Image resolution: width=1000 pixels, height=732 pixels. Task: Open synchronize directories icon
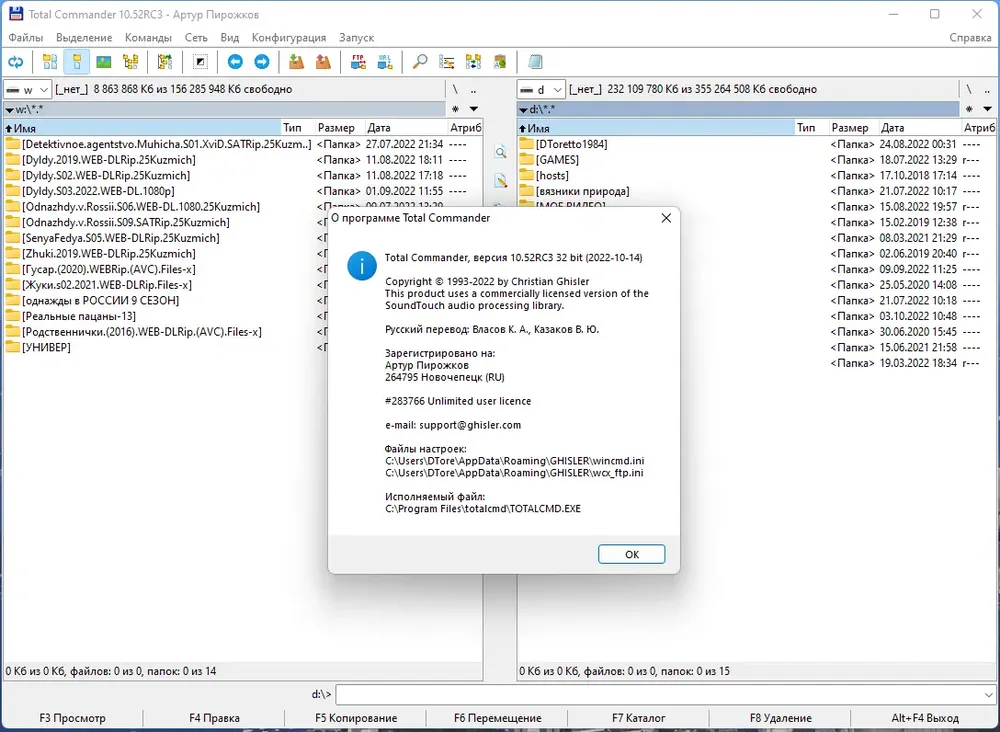pos(473,62)
